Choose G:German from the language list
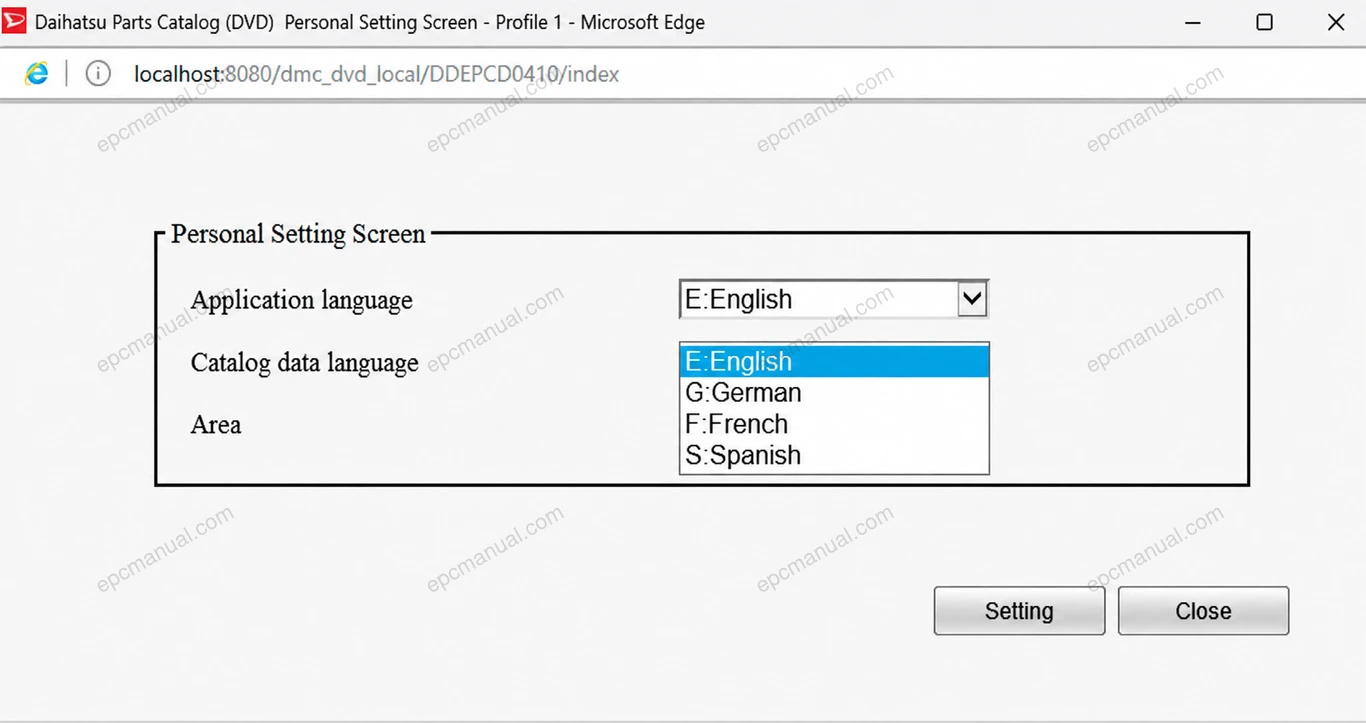 834,392
